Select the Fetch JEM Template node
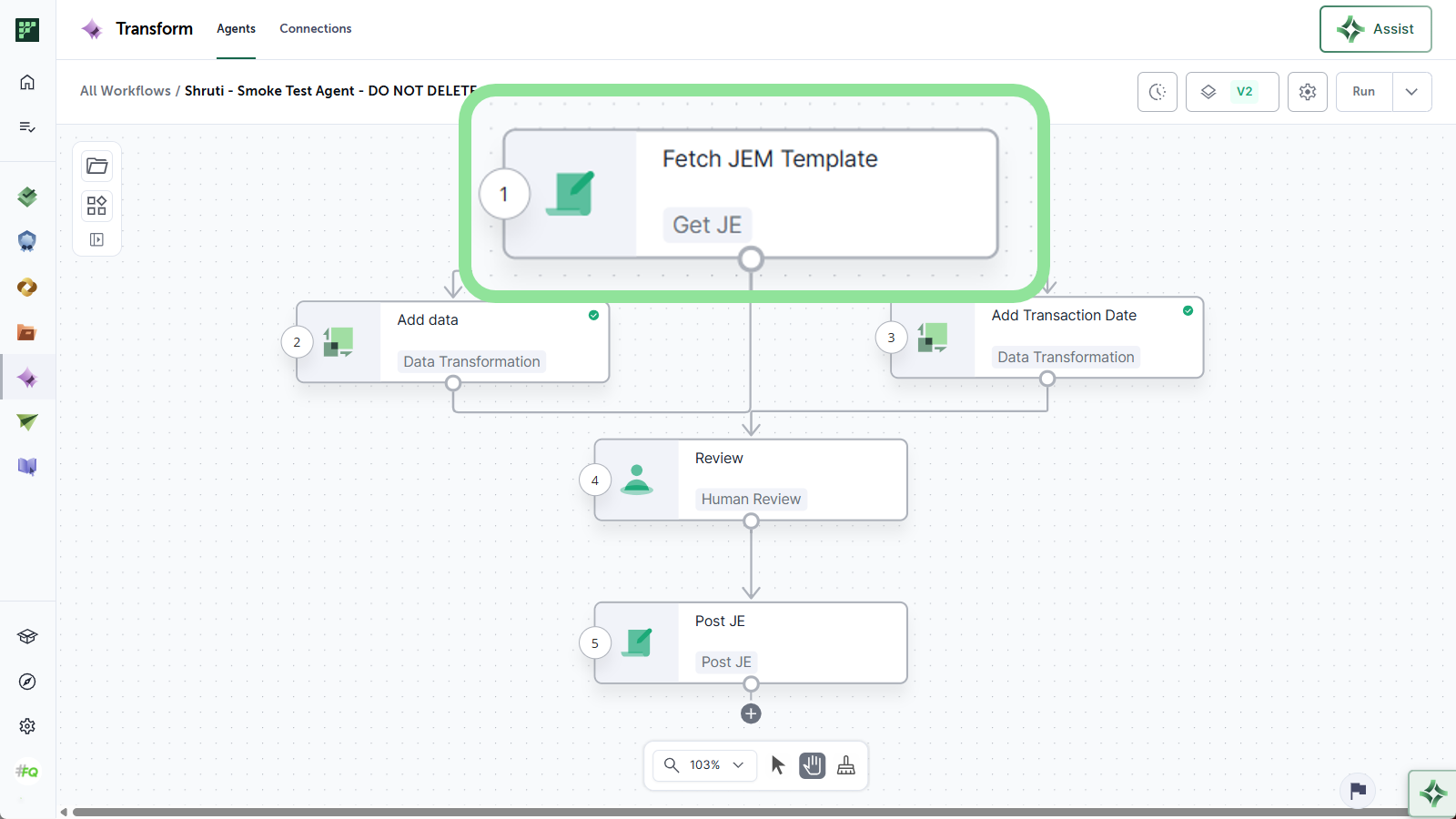The height and width of the screenshot is (819, 1456). tap(751, 194)
